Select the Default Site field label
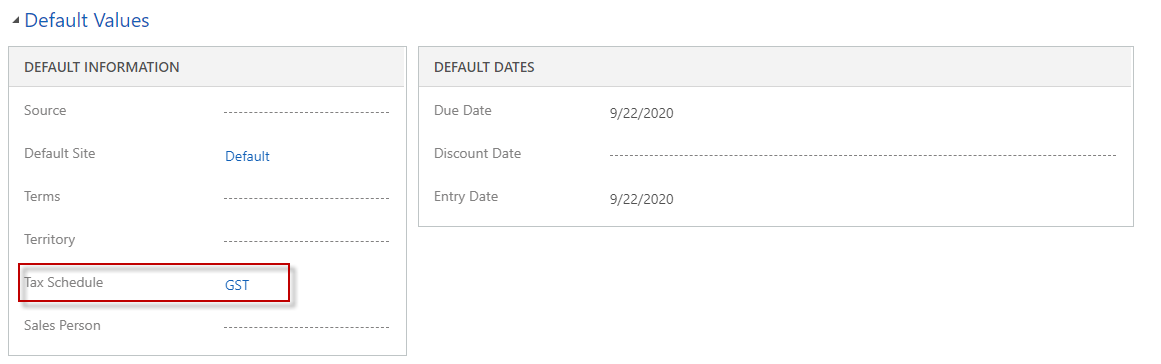This screenshot has height=364, width=1161. [x=60, y=154]
